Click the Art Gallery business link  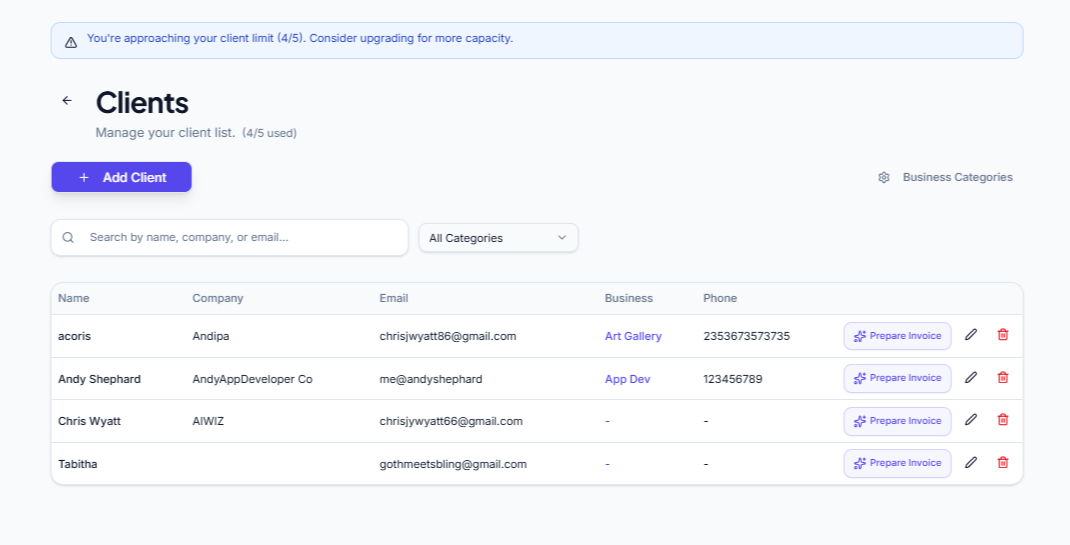(x=633, y=336)
